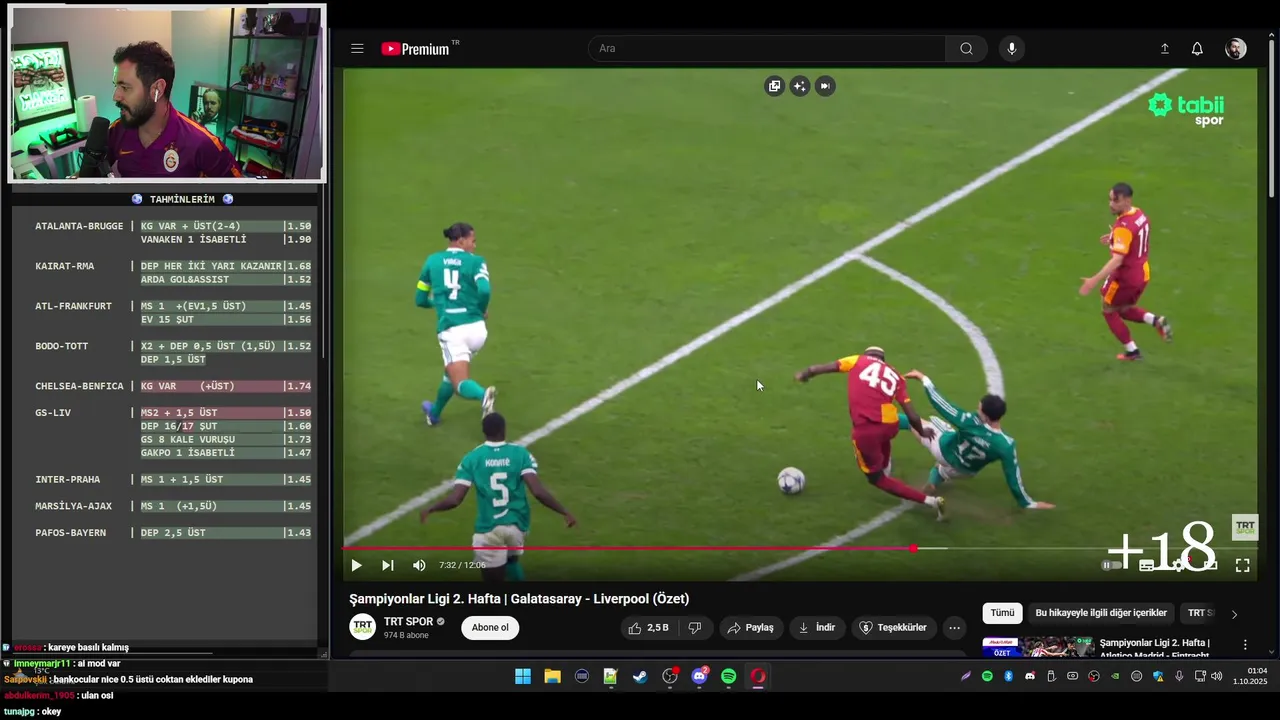
Task: Expand chip list with right chevron
Action: click(x=1234, y=614)
